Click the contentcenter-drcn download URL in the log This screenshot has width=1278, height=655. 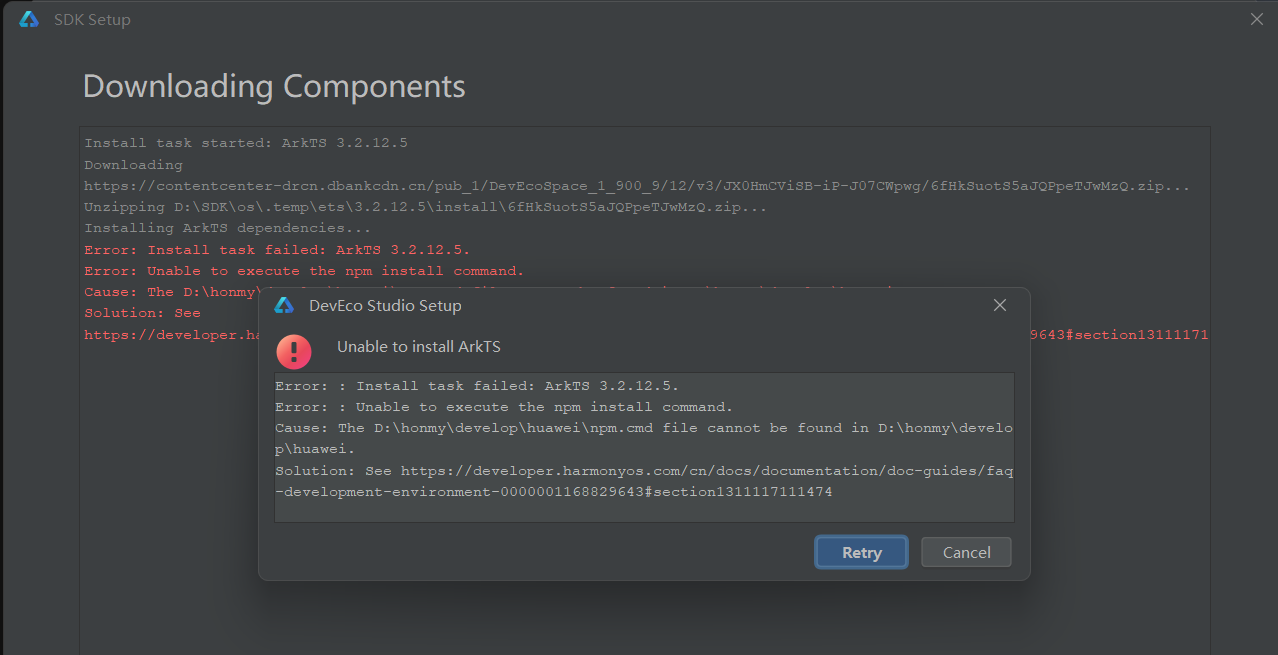[x=636, y=186]
